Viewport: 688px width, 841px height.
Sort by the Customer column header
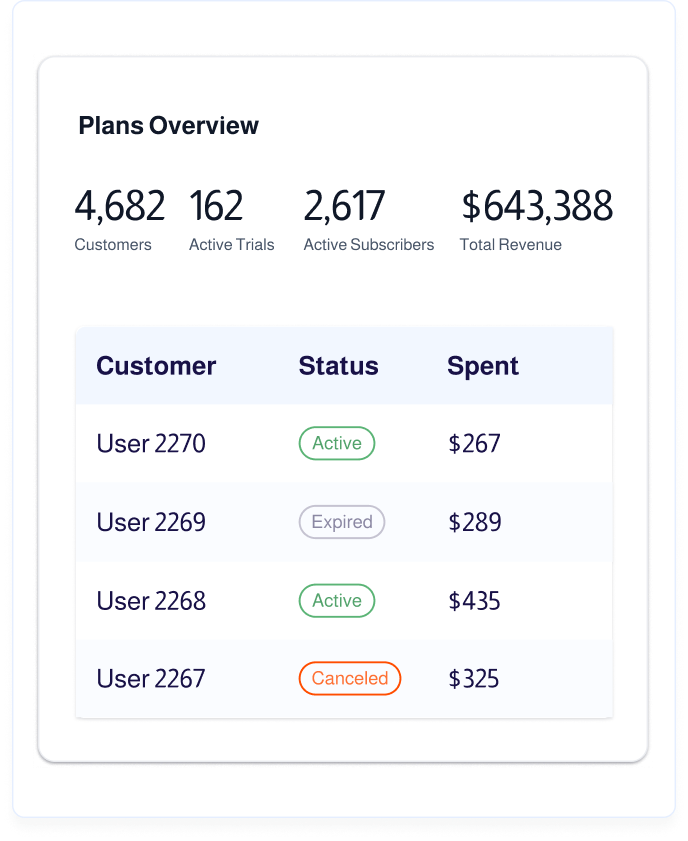pos(156,366)
